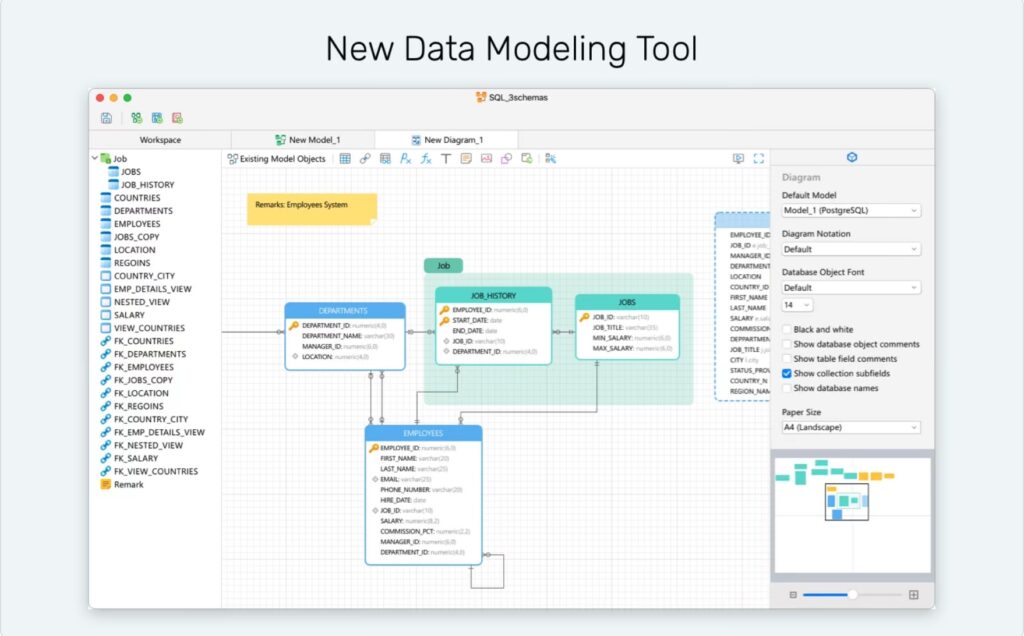1024x636 pixels.
Task: Pick the relationship link tool icon
Action: click(x=365, y=159)
